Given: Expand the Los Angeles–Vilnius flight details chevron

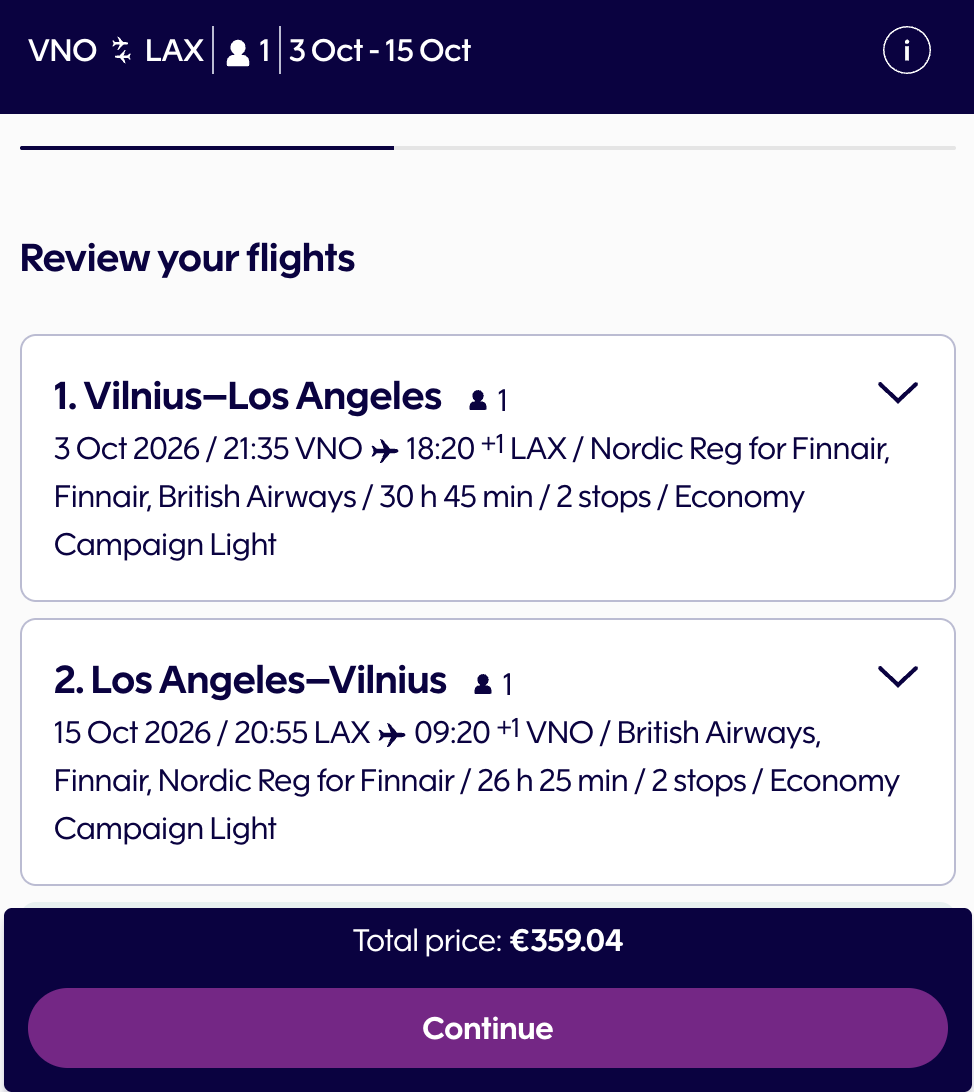Looking at the screenshot, I should click(x=897, y=677).
